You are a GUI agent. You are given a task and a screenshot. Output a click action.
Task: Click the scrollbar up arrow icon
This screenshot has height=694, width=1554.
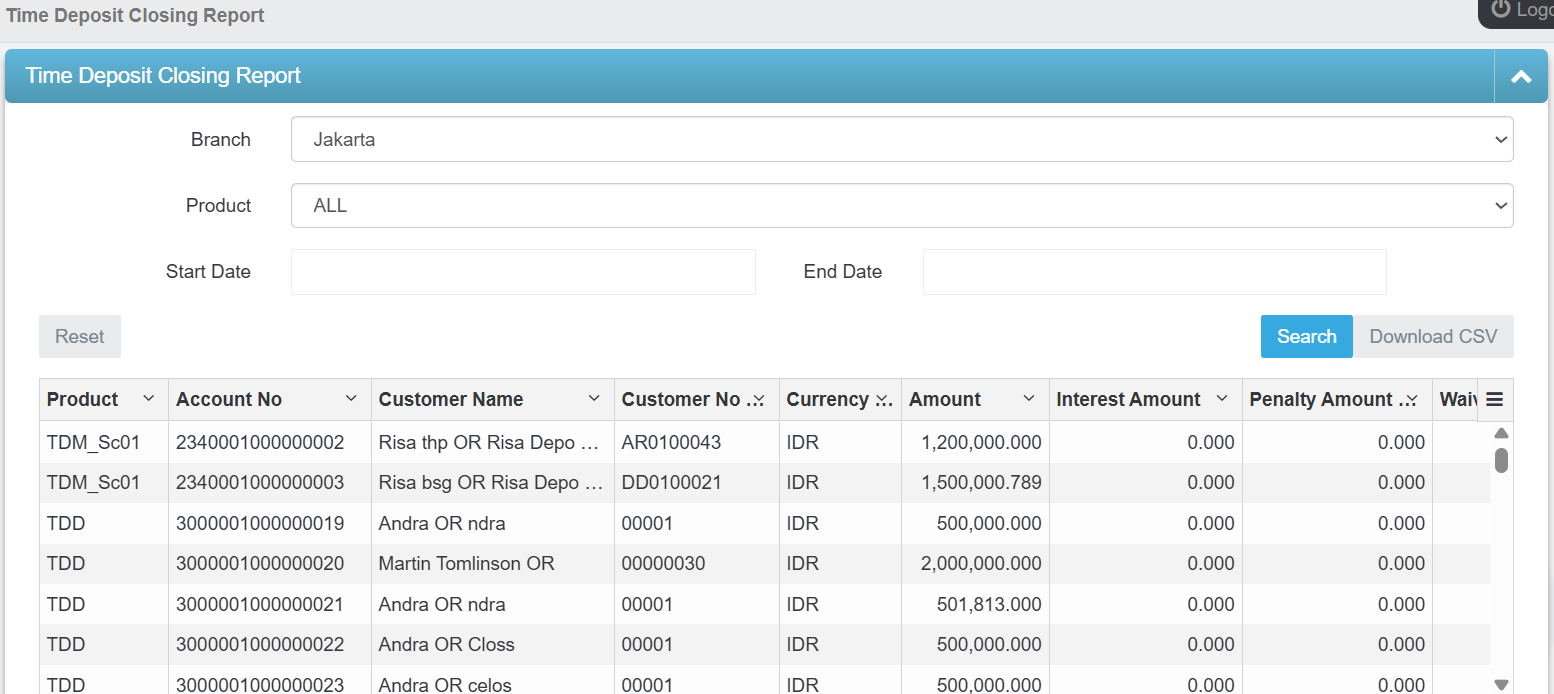click(x=1501, y=432)
